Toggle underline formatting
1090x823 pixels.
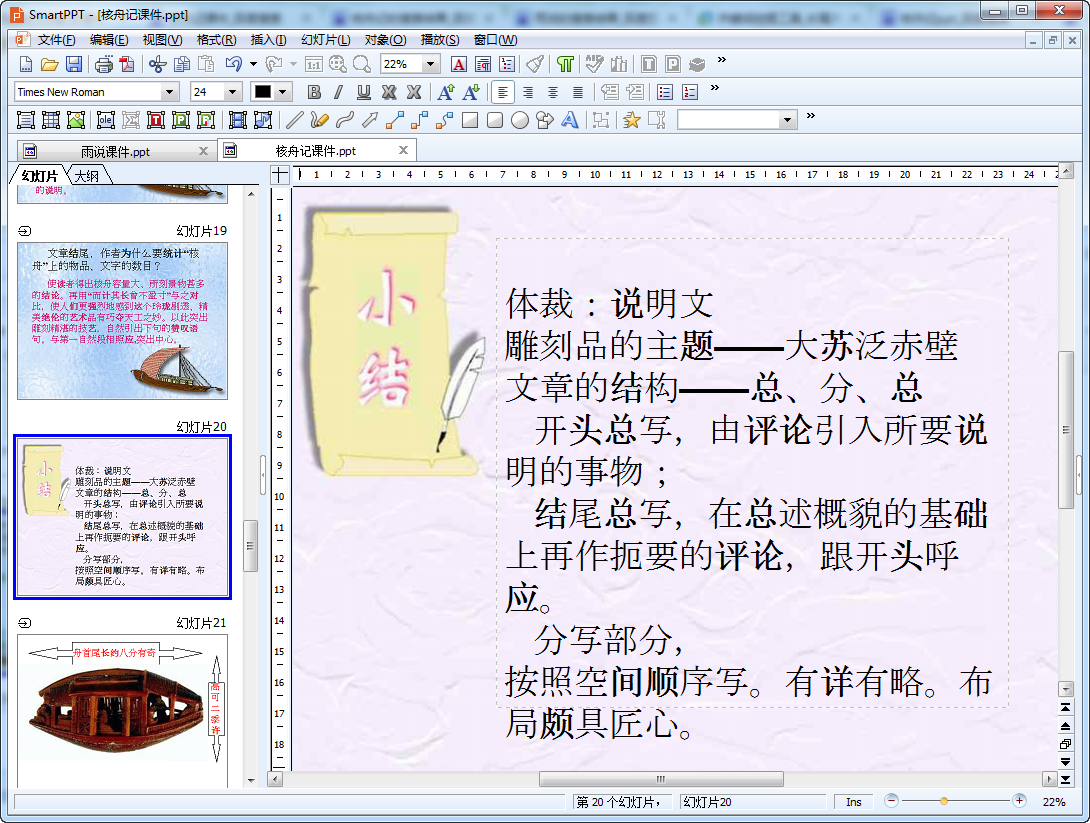363,92
